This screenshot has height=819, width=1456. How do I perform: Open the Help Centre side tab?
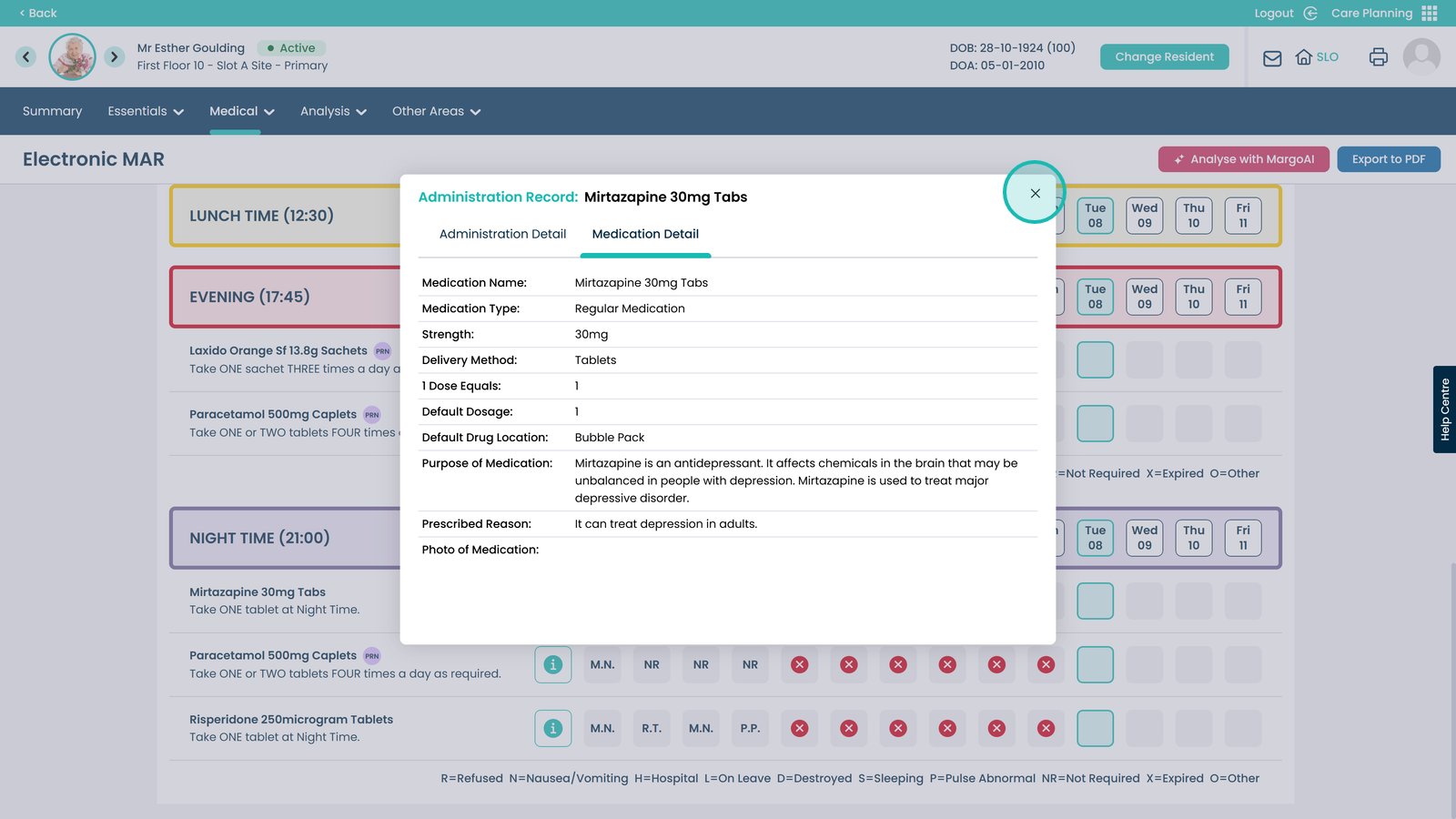coord(1444,409)
